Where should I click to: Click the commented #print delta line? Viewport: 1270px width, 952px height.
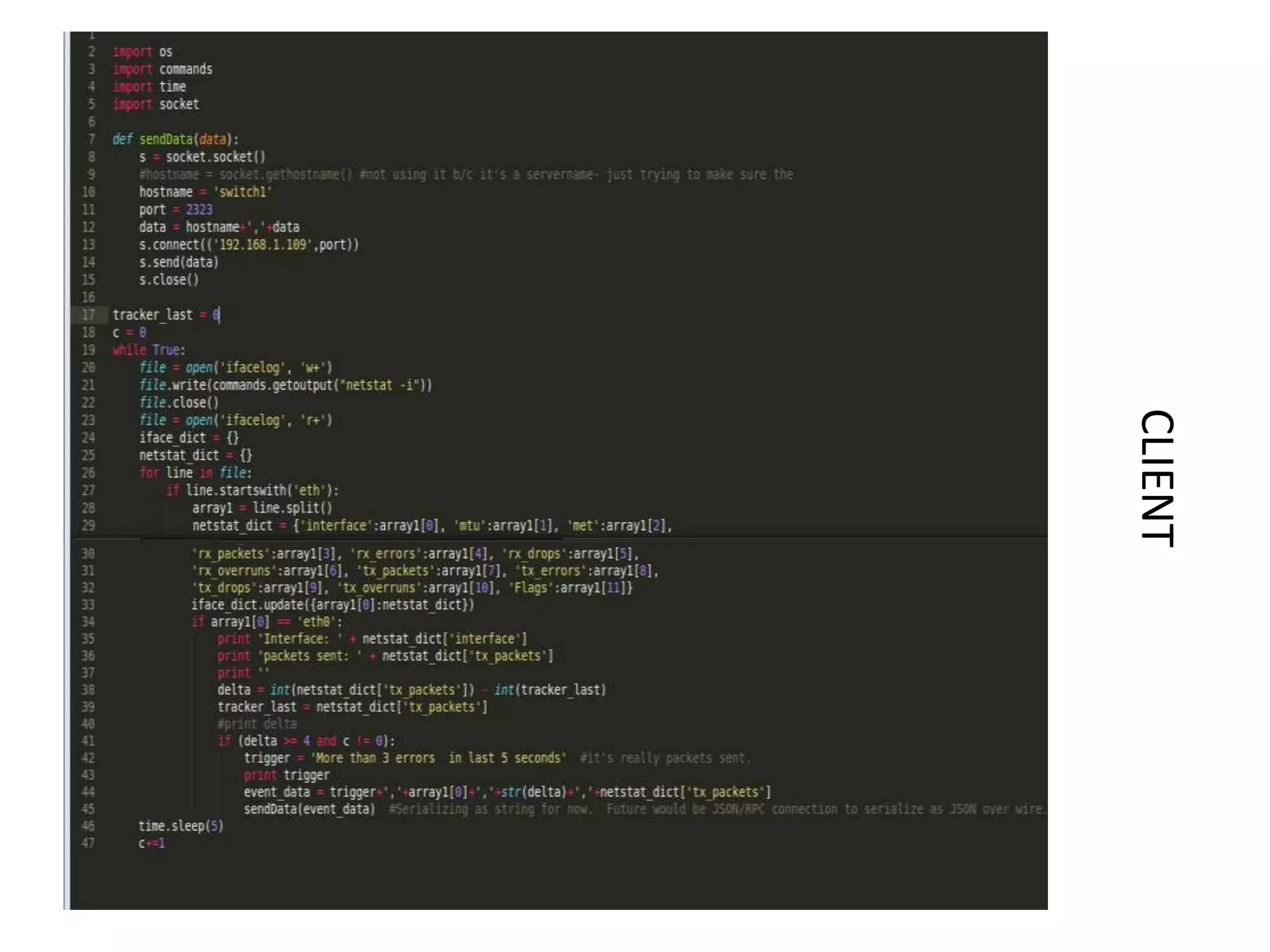(257, 724)
